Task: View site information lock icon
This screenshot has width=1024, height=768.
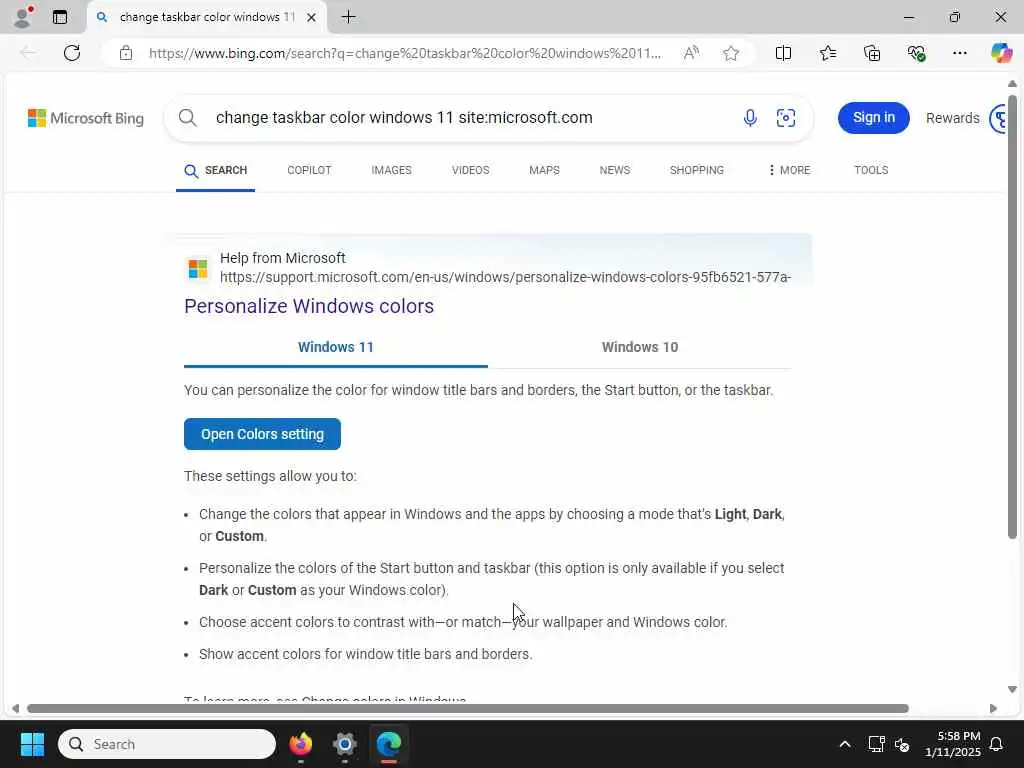Action: click(x=126, y=53)
